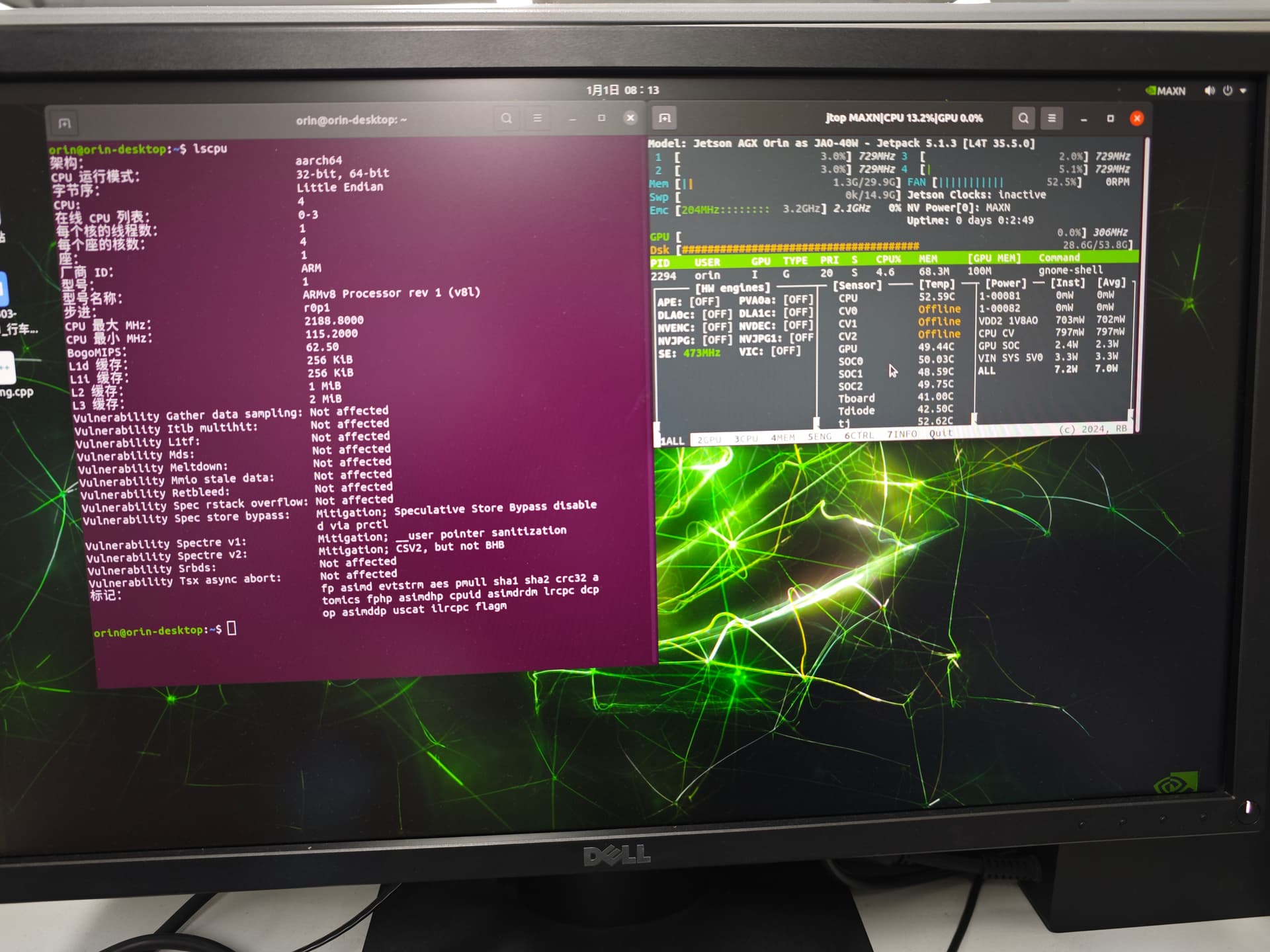Switch to the 4MEM page in jtop
The height and width of the screenshot is (952, 1270).
783,438
